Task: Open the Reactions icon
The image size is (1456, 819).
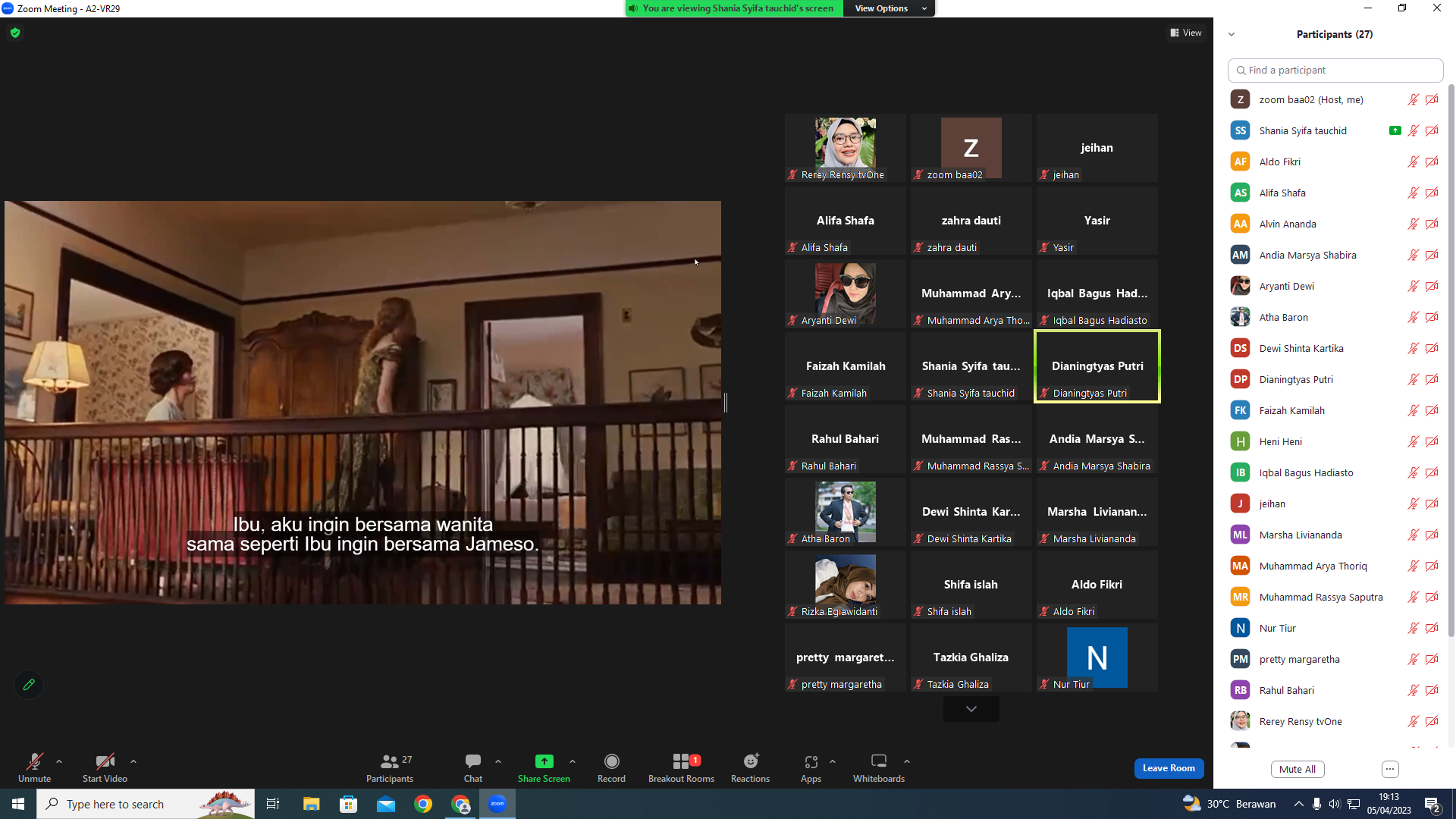Action: tap(751, 761)
